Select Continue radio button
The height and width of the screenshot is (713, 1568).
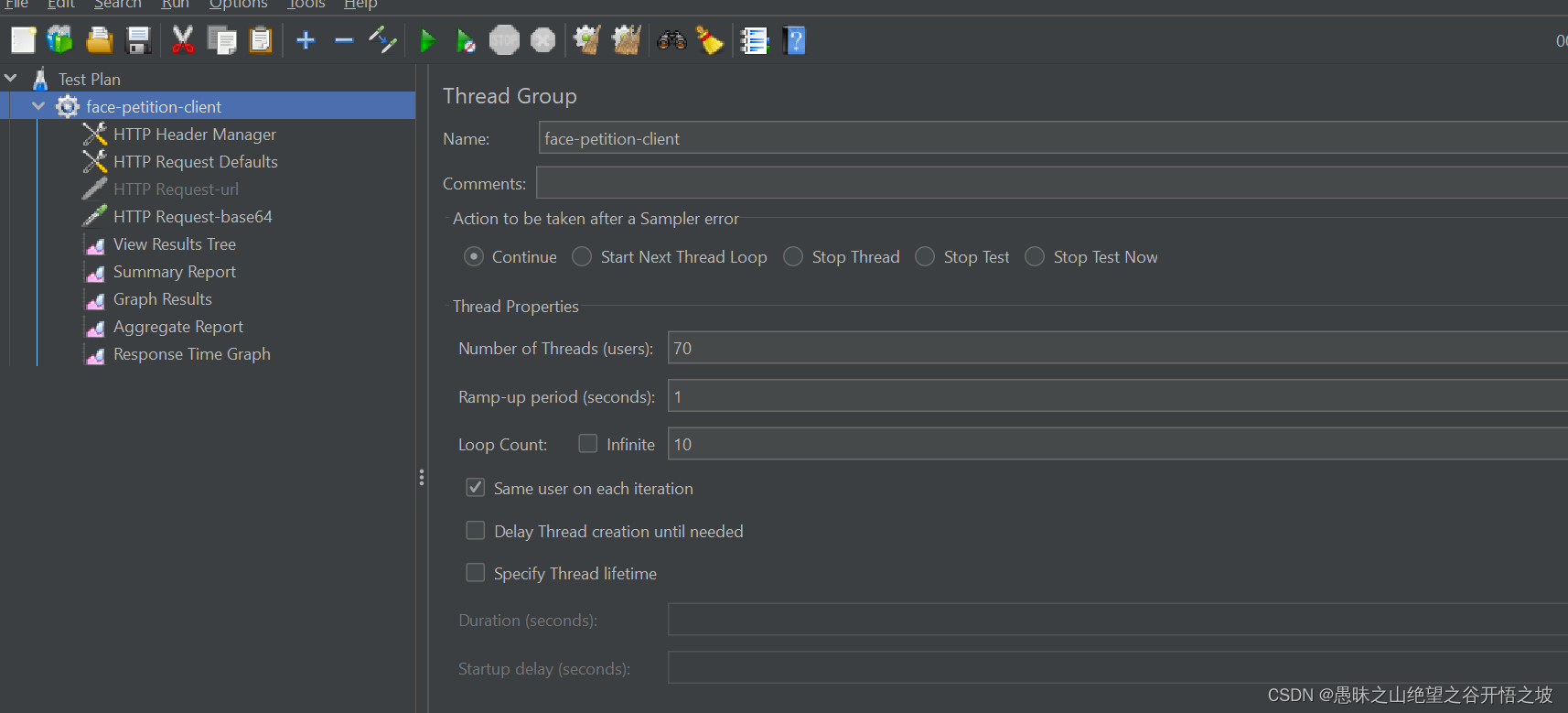click(473, 257)
